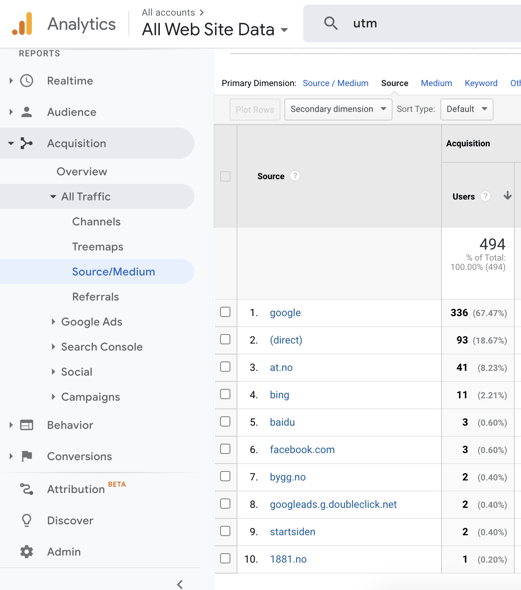Open the facebook.com source link

point(302,449)
